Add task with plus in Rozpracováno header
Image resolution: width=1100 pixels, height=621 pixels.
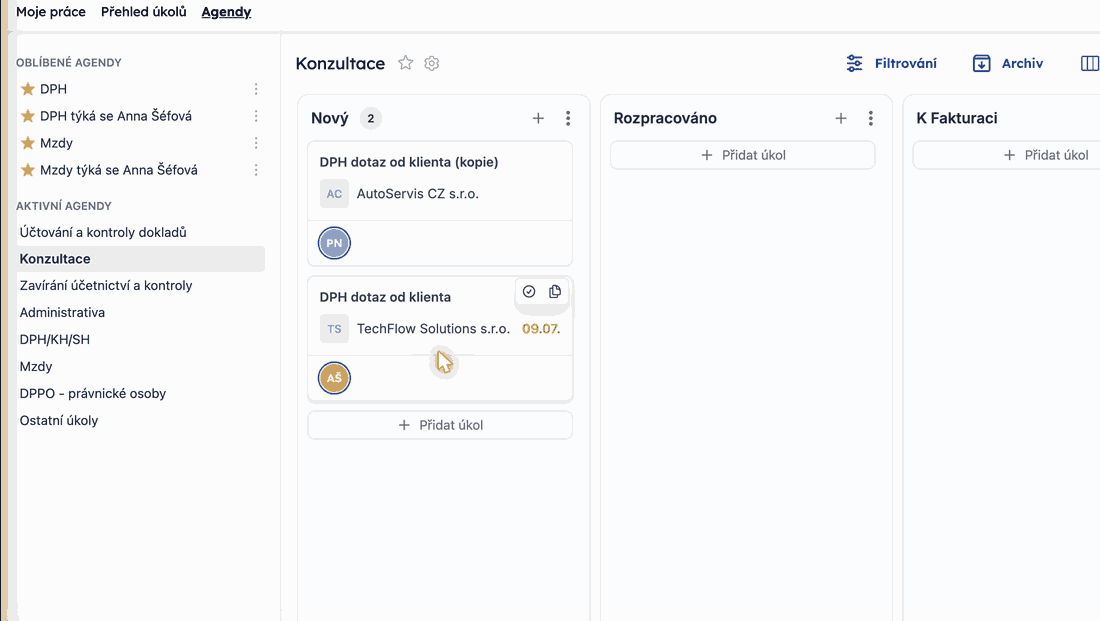(x=840, y=119)
